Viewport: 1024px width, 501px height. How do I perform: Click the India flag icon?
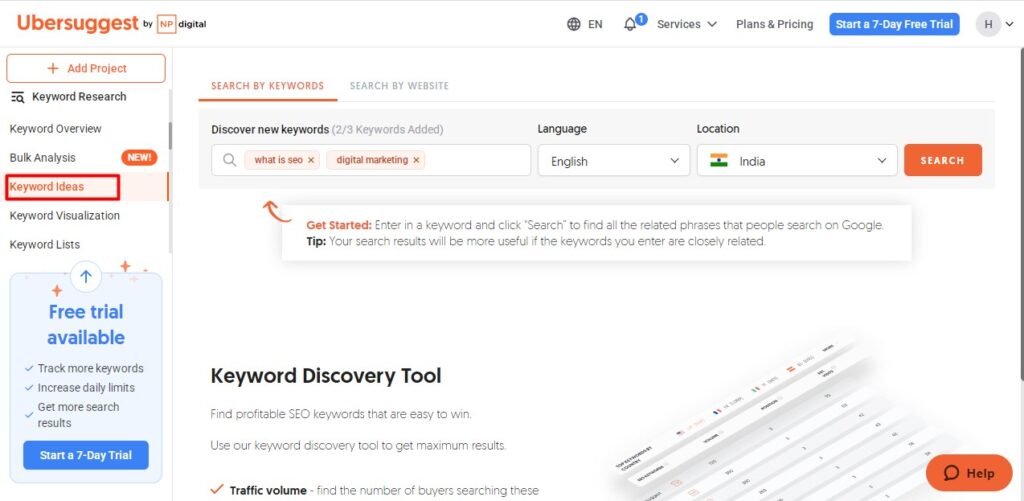tap(719, 161)
